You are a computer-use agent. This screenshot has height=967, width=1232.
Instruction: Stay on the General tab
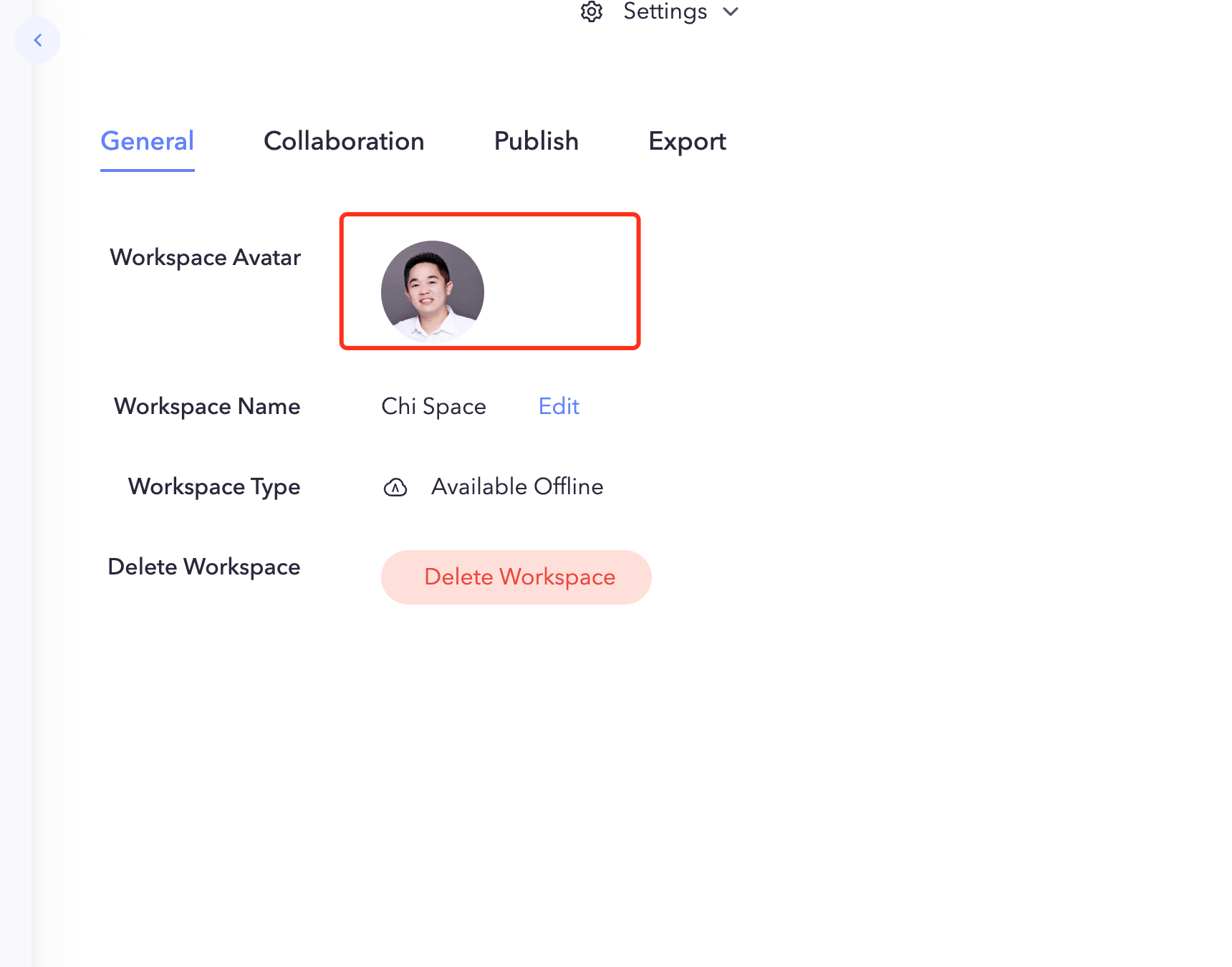pyautogui.click(x=147, y=141)
